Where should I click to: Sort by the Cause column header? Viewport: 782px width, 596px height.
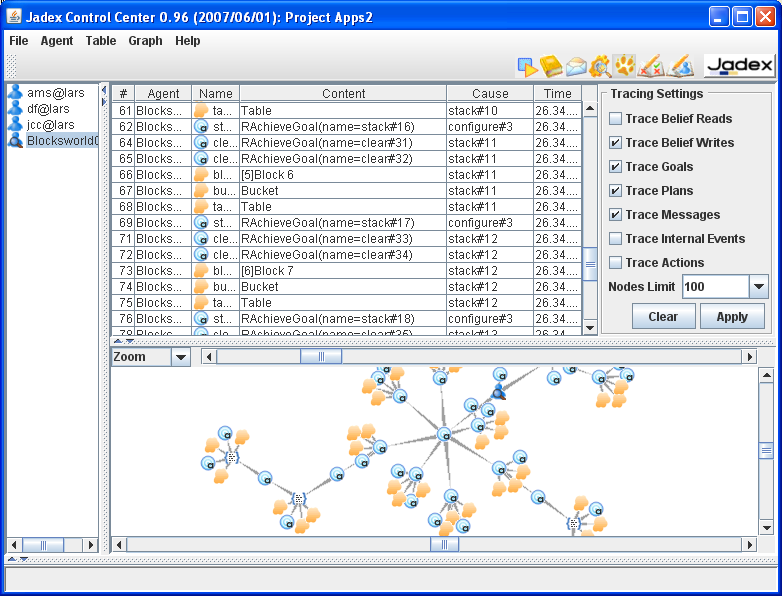coord(490,93)
